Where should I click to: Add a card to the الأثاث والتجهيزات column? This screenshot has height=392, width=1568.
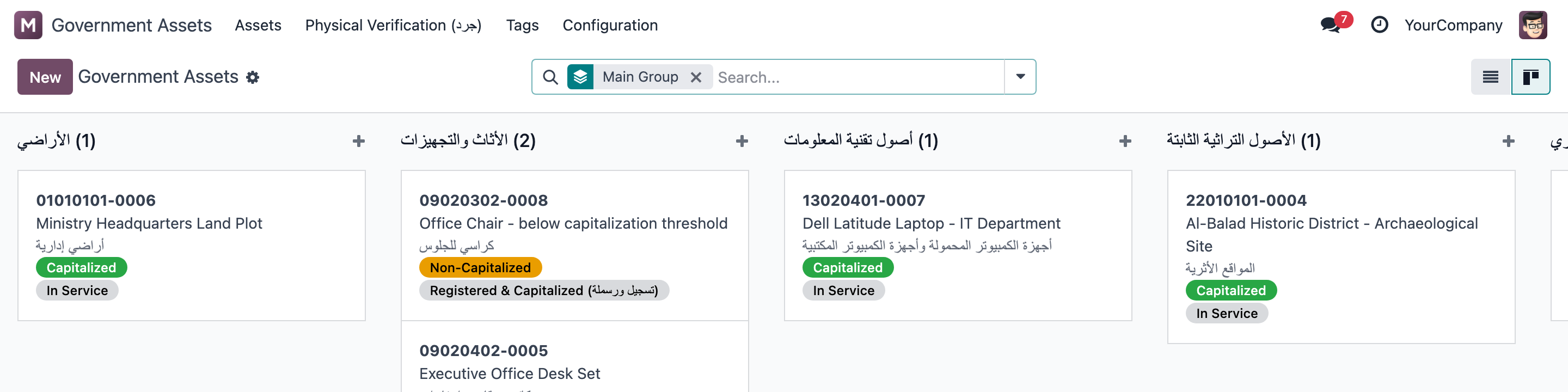pyautogui.click(x=742, y=141)
